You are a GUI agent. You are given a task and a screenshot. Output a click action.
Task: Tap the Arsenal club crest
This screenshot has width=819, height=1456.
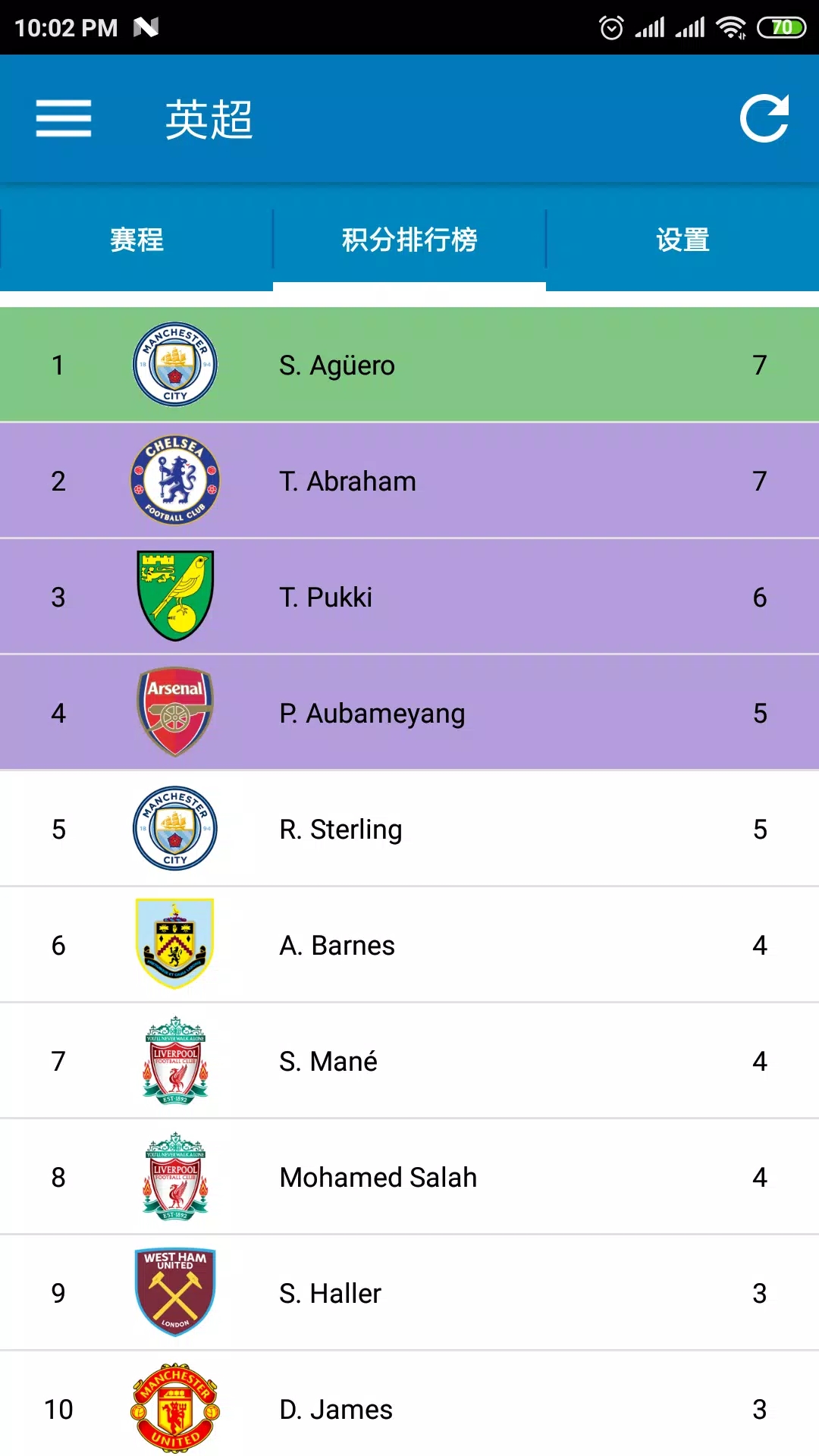pyautogui.click(x=175, y=712)
